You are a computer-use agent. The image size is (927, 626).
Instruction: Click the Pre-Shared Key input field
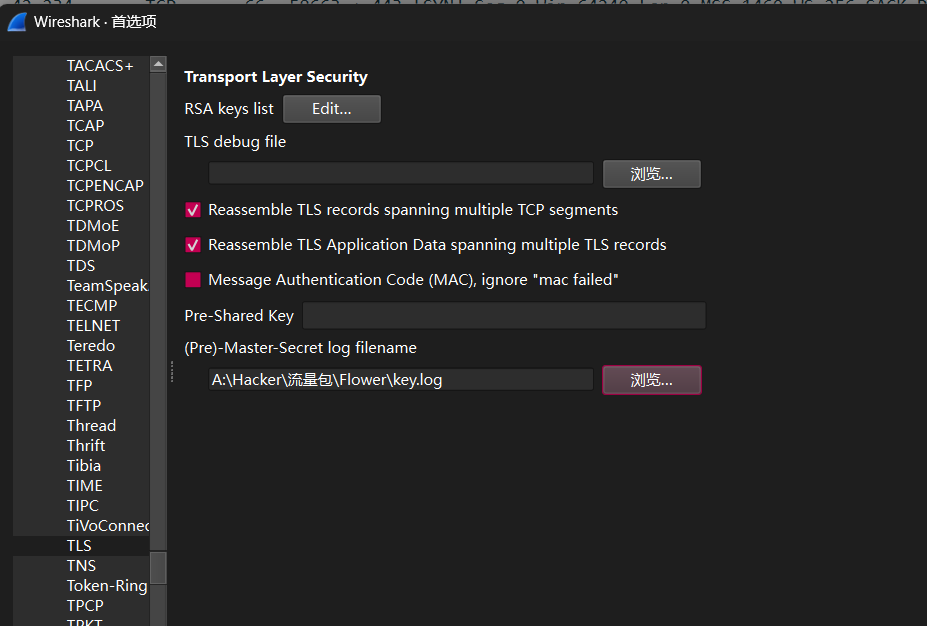click(504, 315)
